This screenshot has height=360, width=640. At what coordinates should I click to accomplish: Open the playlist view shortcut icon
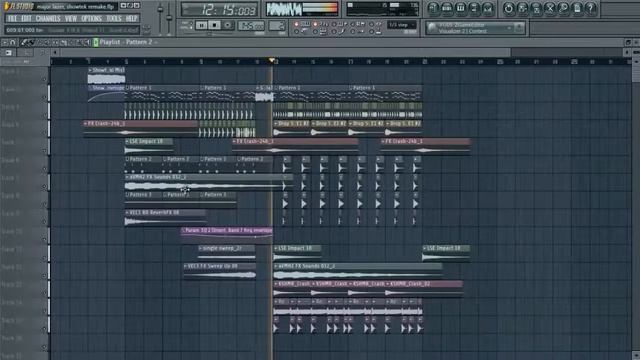point(433,8)
